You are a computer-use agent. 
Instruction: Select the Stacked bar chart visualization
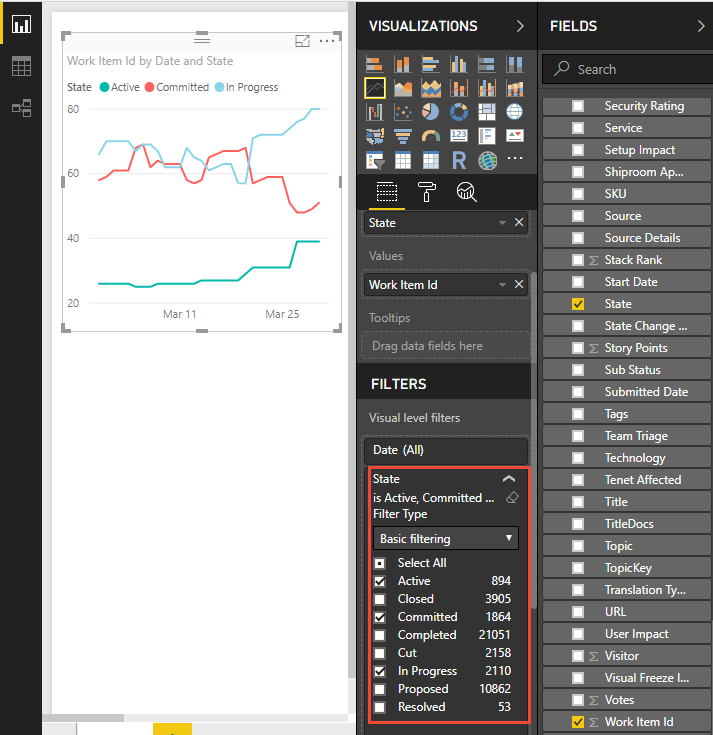click(x=375, y=64)
